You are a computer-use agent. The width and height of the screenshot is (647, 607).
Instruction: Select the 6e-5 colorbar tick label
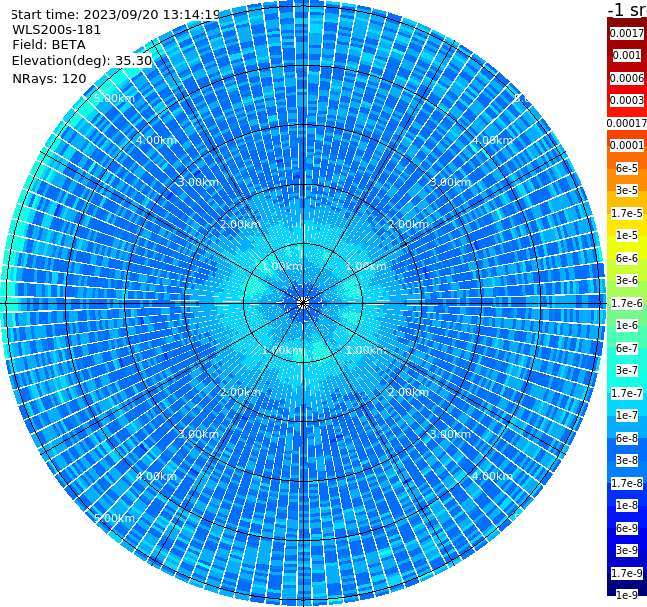[x=627, y=168]
